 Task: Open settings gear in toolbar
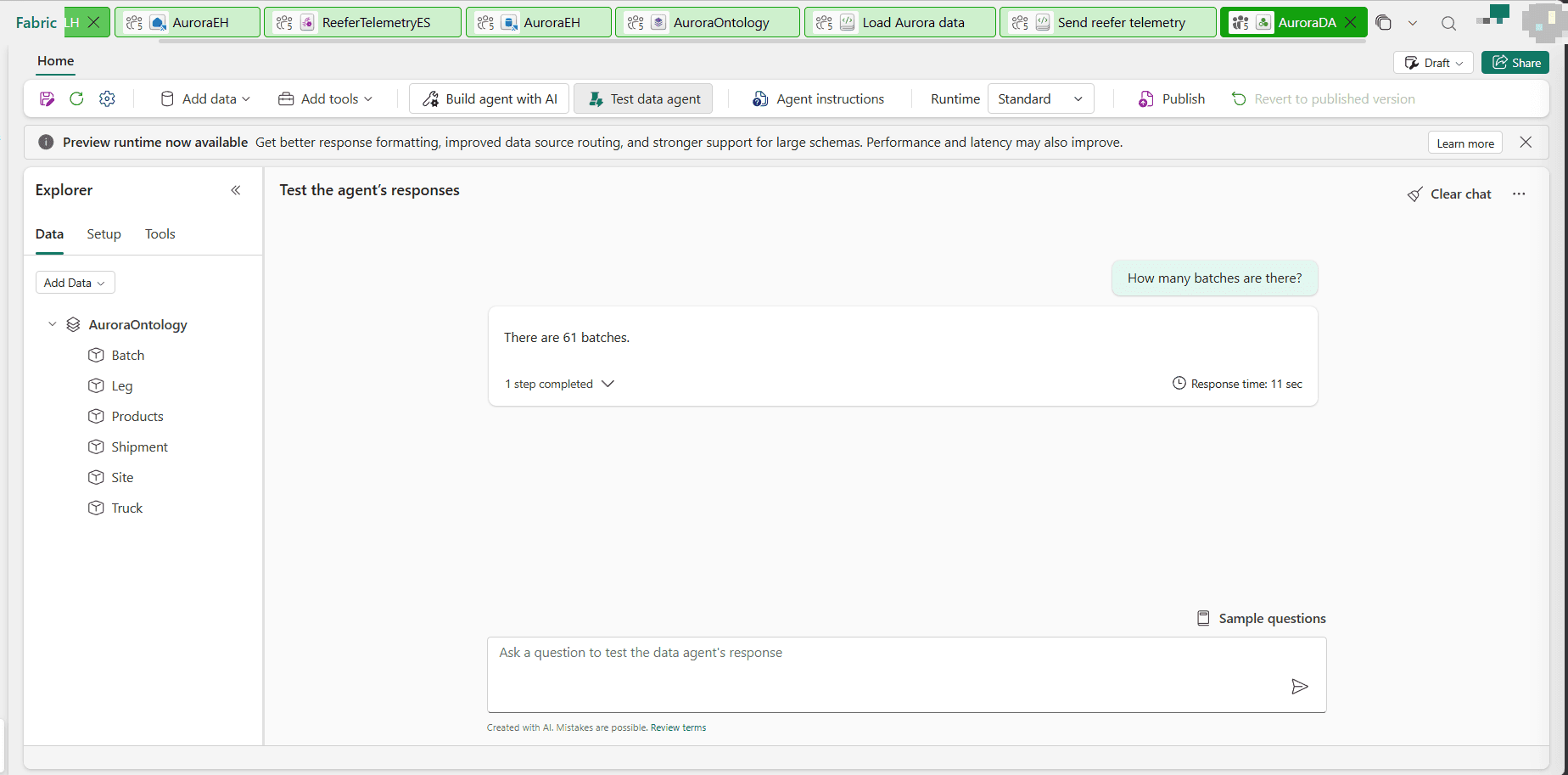107,99
